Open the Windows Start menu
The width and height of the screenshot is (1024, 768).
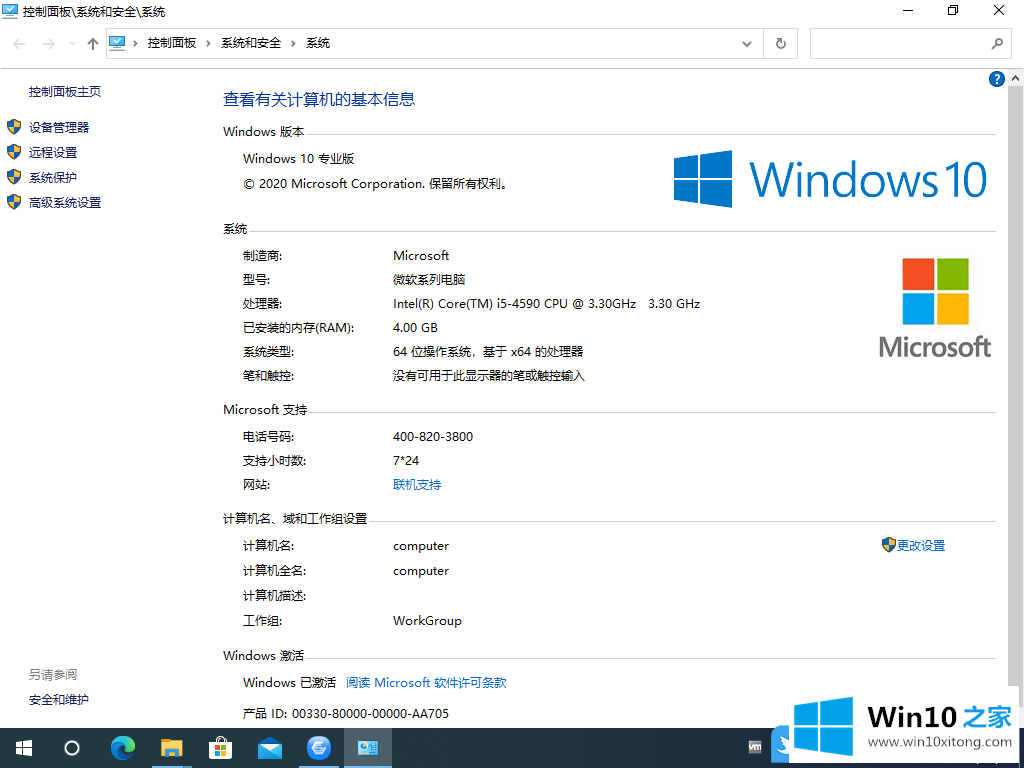24,748
